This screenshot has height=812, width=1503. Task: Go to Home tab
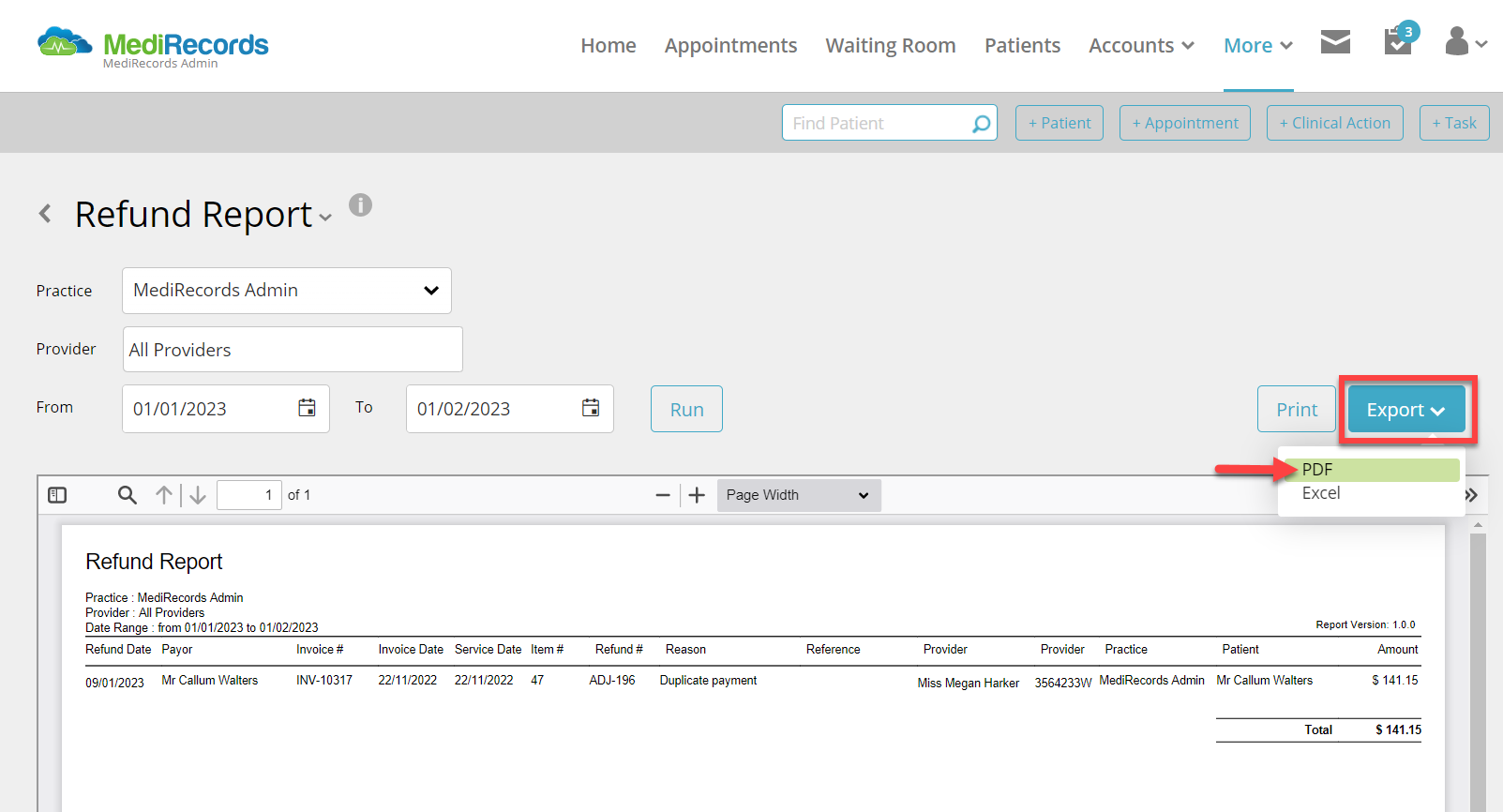[x=609, y=45]
